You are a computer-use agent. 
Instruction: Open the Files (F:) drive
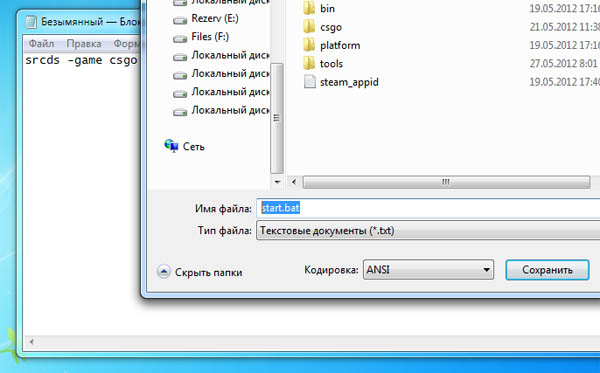click(201, 37)
